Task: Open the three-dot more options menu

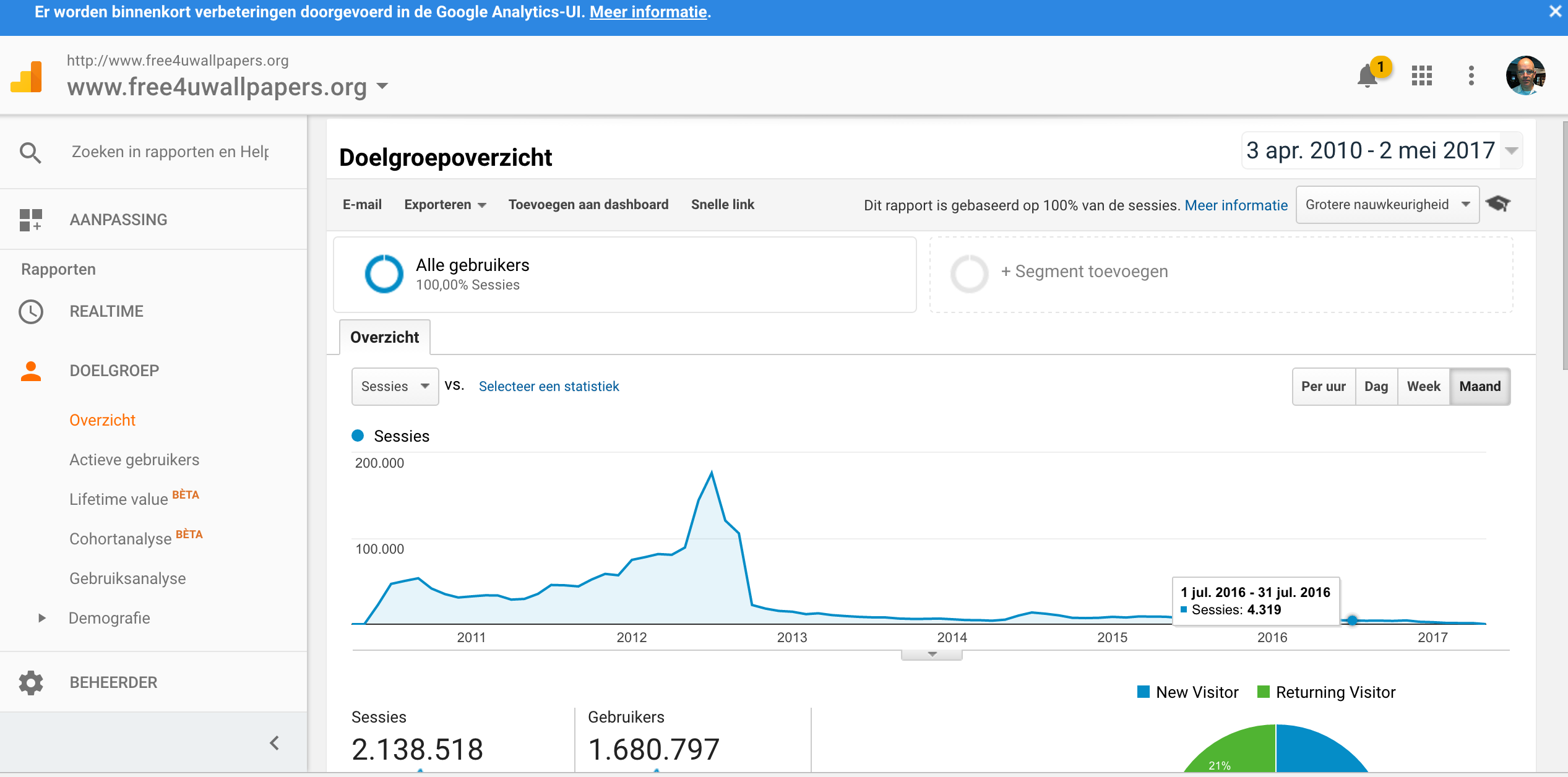Action: click(1471, 75)
